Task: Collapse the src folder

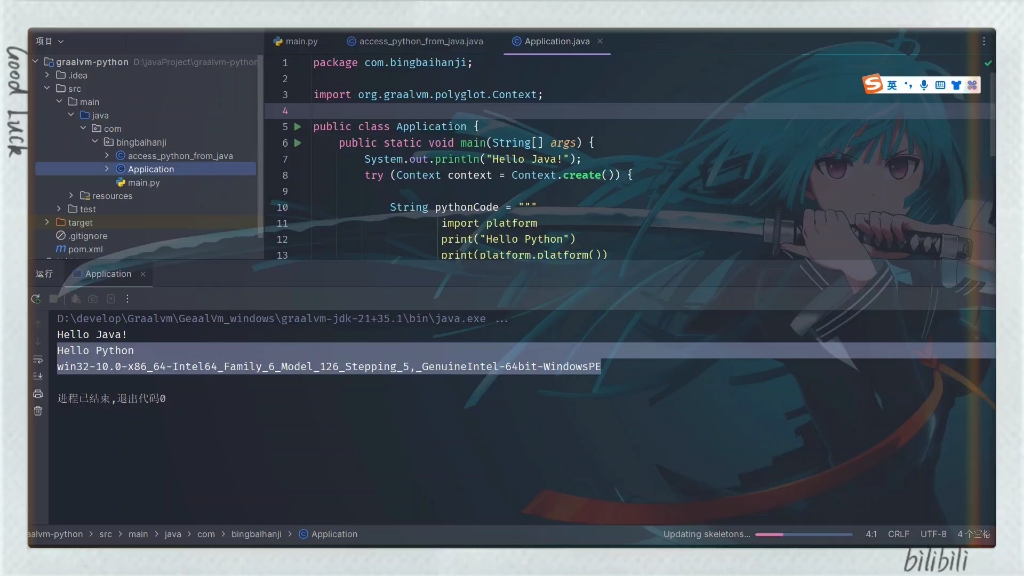Action: tap(47, 88)
